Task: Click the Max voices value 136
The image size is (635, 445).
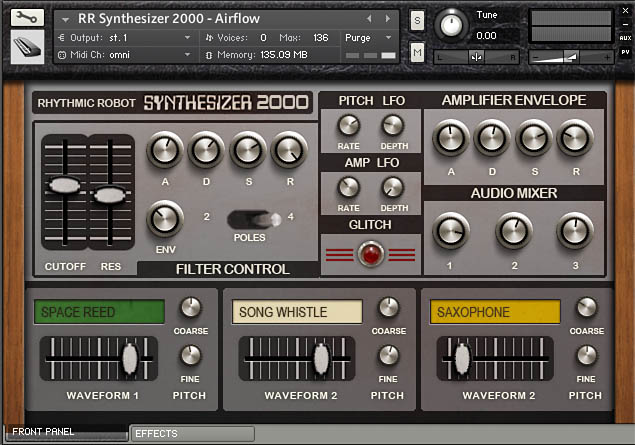Action: 321,38
